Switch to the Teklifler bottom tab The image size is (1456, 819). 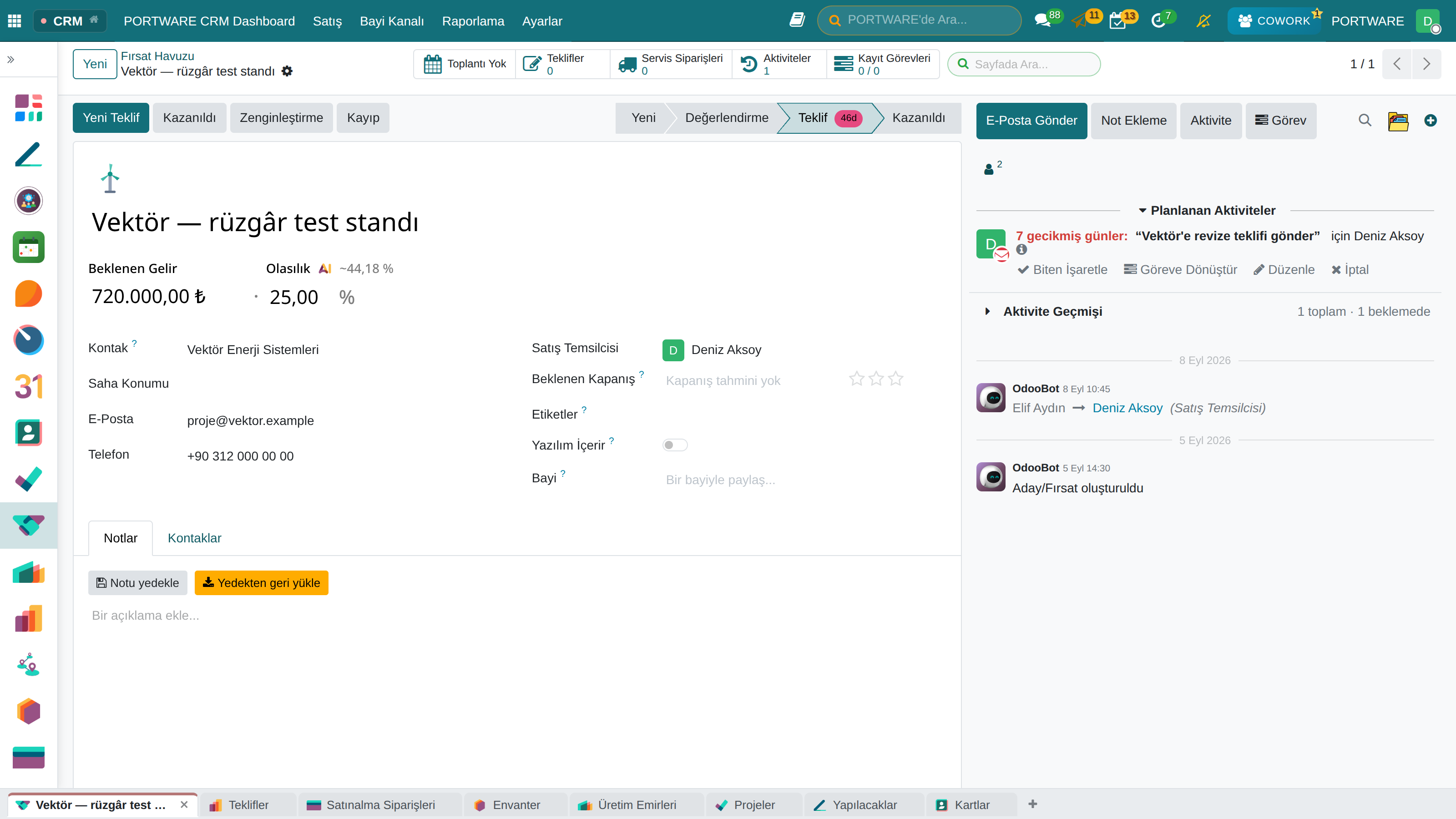248,805
